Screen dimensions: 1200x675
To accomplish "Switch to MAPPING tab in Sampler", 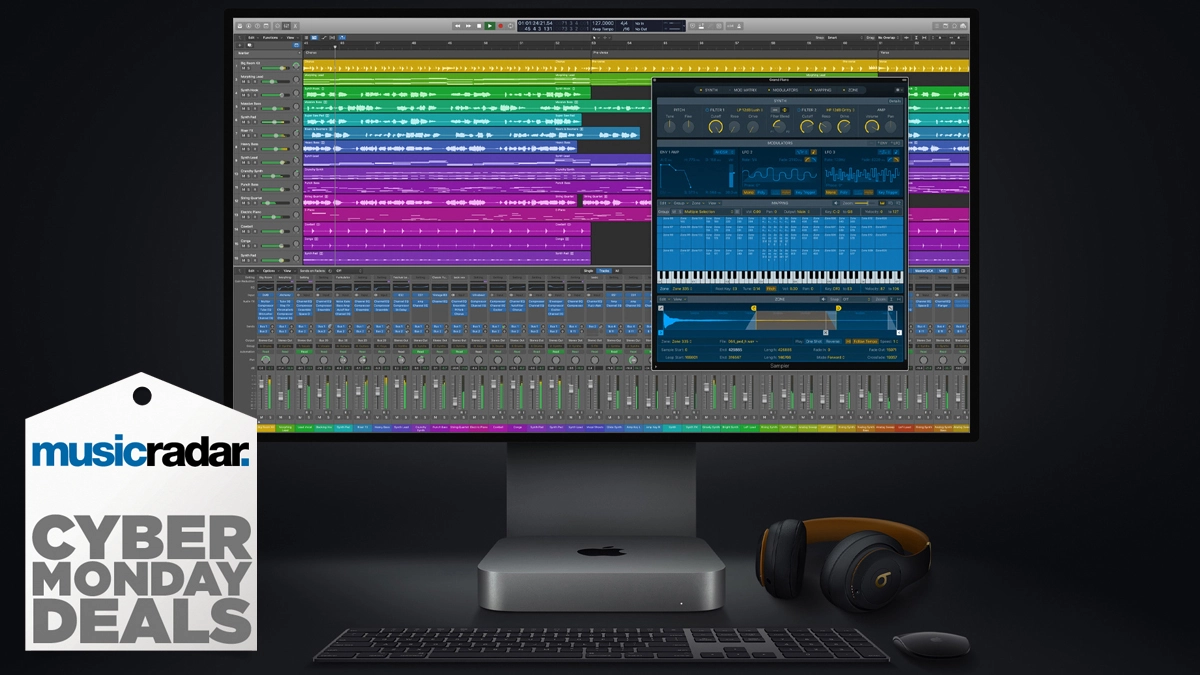I will click(821, 90).
